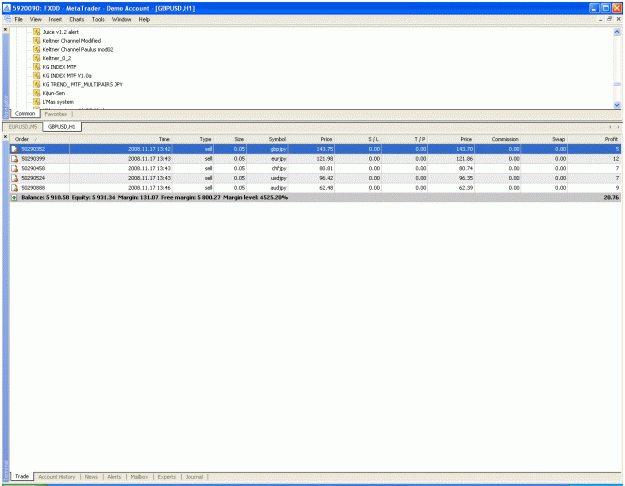Image resolution: width=625 pixels, height=486 pixels.
Task: Click the Keltner Channel Modified label
Action: pos(72,41)
